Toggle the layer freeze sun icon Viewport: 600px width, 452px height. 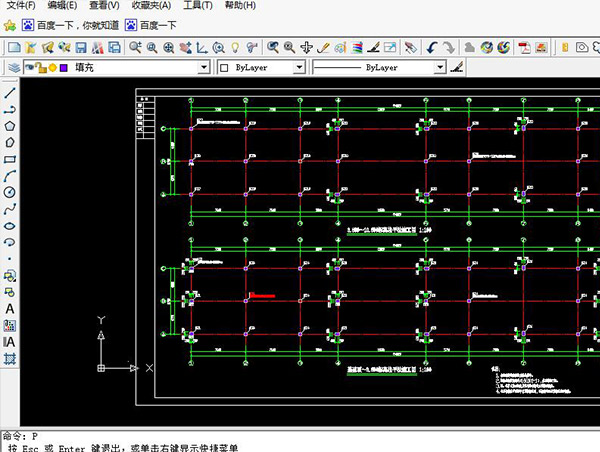(52, 67)
